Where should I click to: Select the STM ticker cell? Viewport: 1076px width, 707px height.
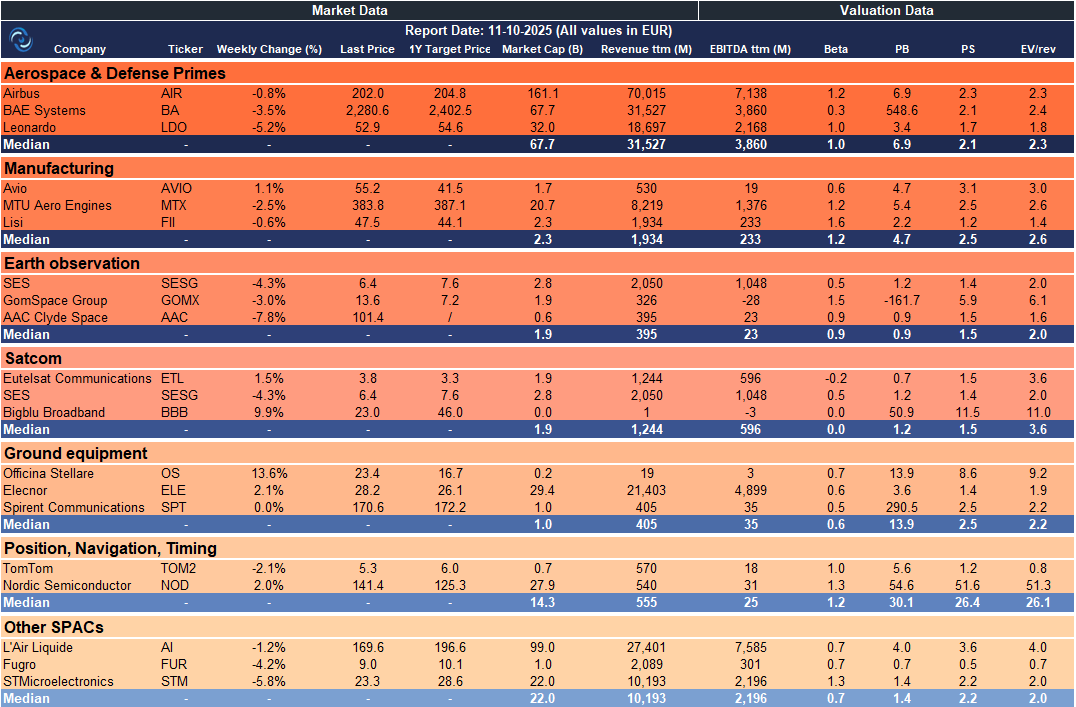pos(174,682)
